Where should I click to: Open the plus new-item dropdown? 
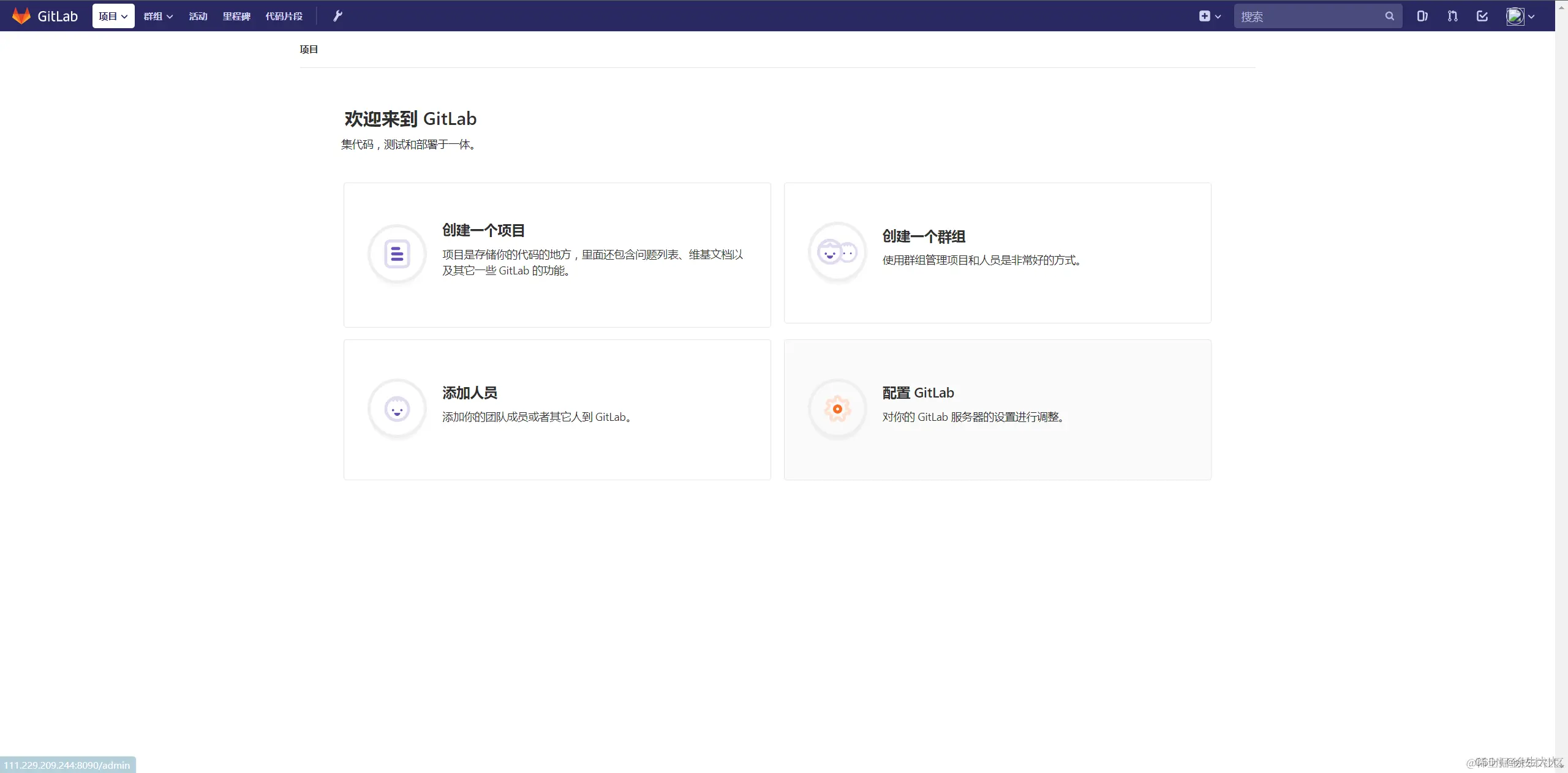coord(1210,16)
